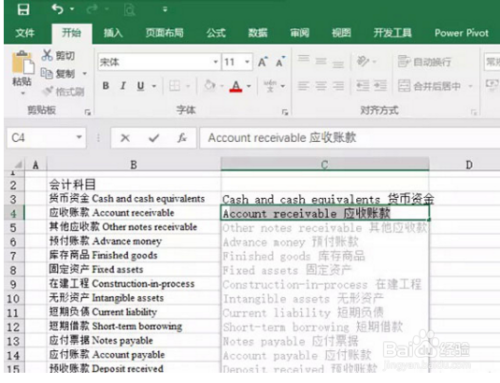Click the fx Insert Function icon
Viewport: 500px width, 383px height.
(182, 138)
